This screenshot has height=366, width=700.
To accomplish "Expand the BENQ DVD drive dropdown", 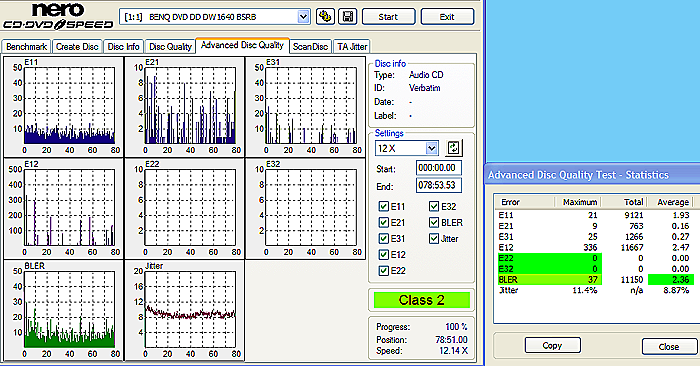I will coord(303,17).
